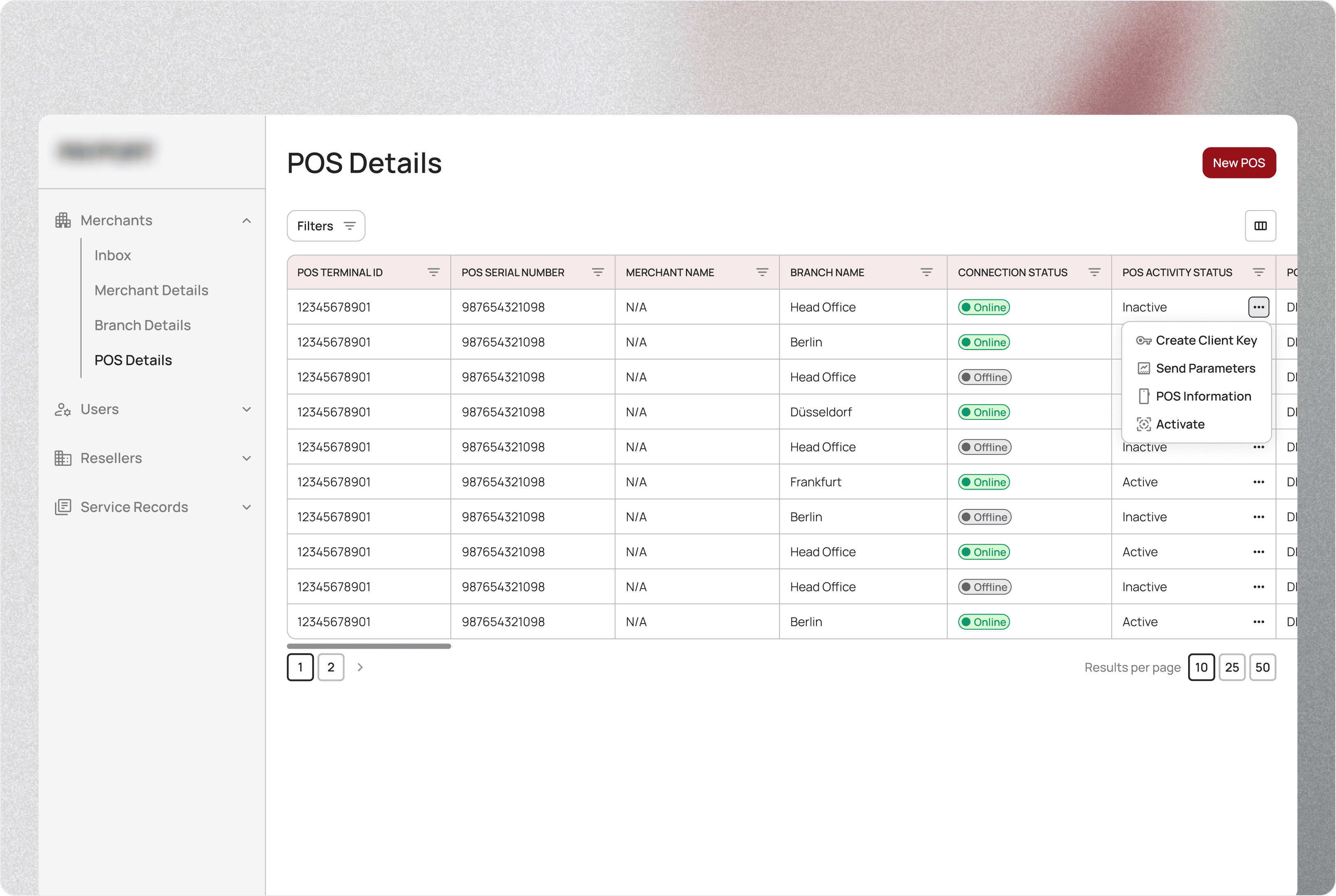Select 10 results per page
This screenshot has width=1336, height=896.
(x=1201, y=668)
